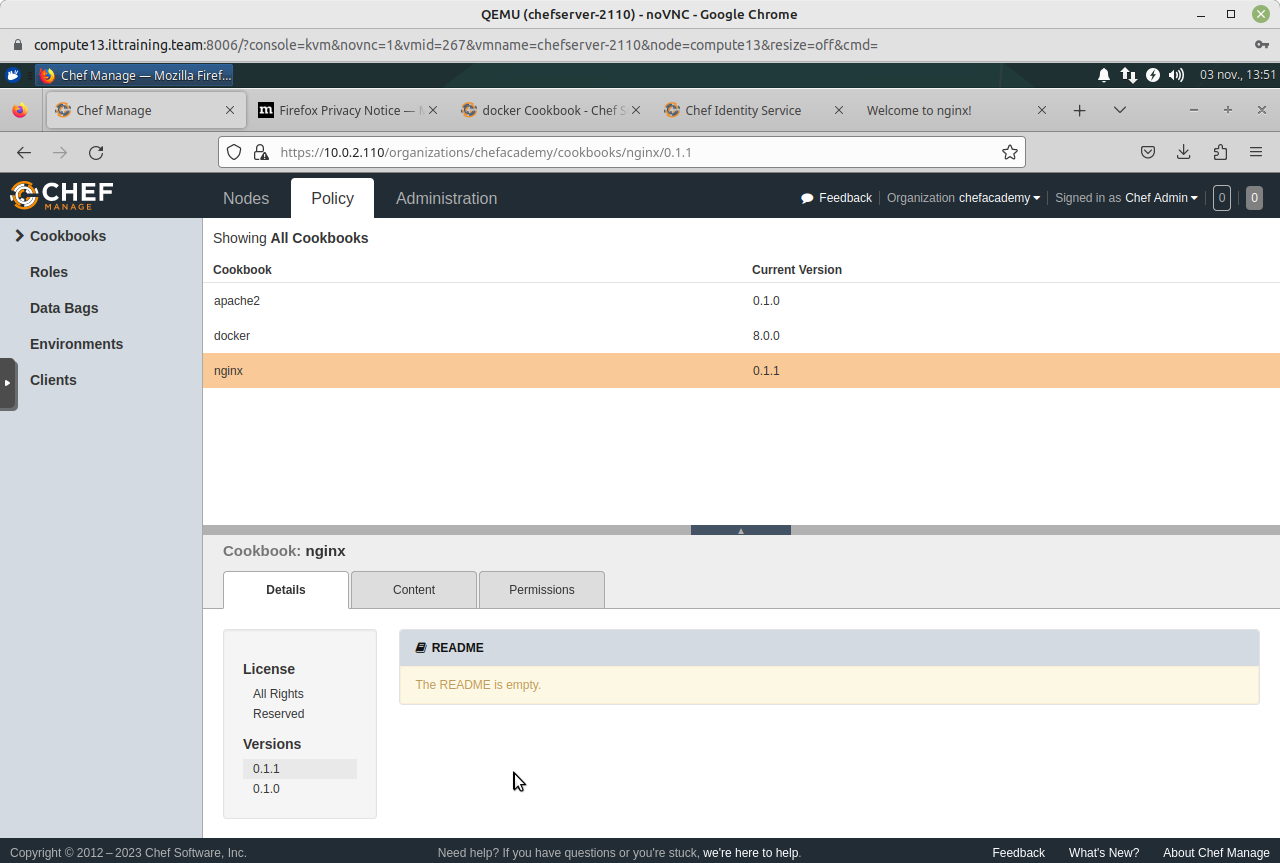1280x863 pixels.
Task: Open Environments in the sidebar
Action: click(x=76, y=344)
